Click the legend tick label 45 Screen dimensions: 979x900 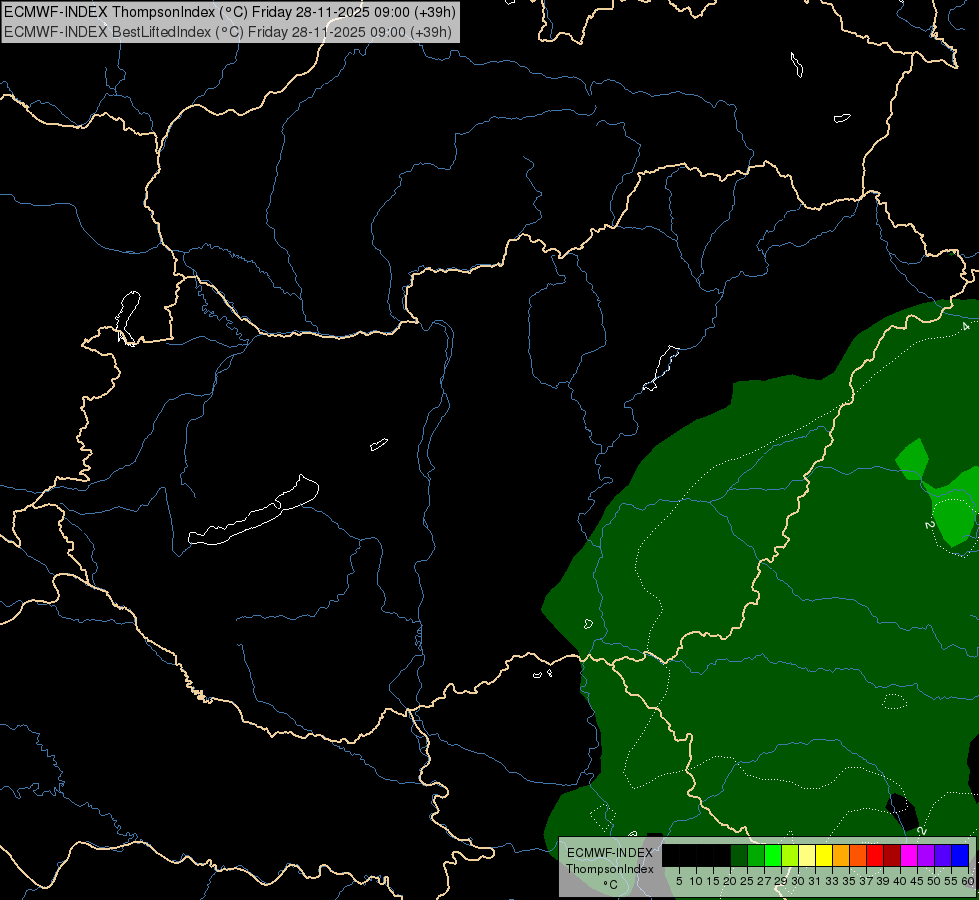917,881
